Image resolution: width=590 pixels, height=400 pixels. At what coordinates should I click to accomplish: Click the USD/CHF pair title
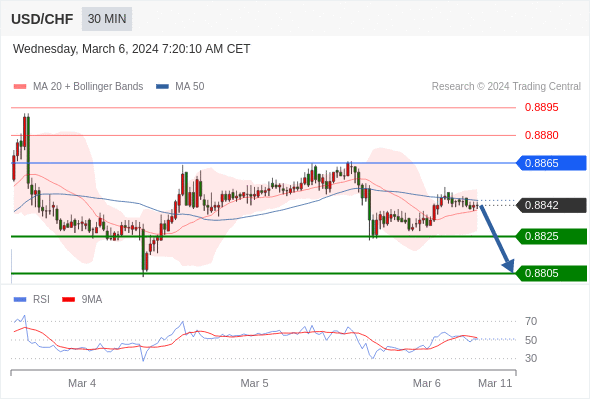tap(42, 19)
